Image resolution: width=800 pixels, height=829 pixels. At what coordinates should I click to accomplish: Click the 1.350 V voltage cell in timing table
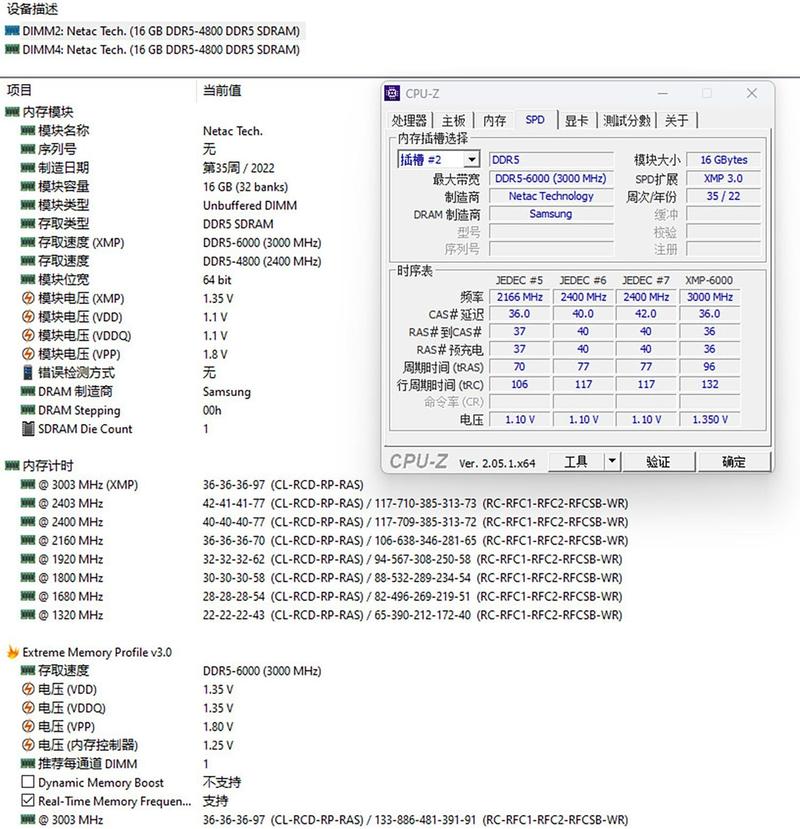pos(710,419)
